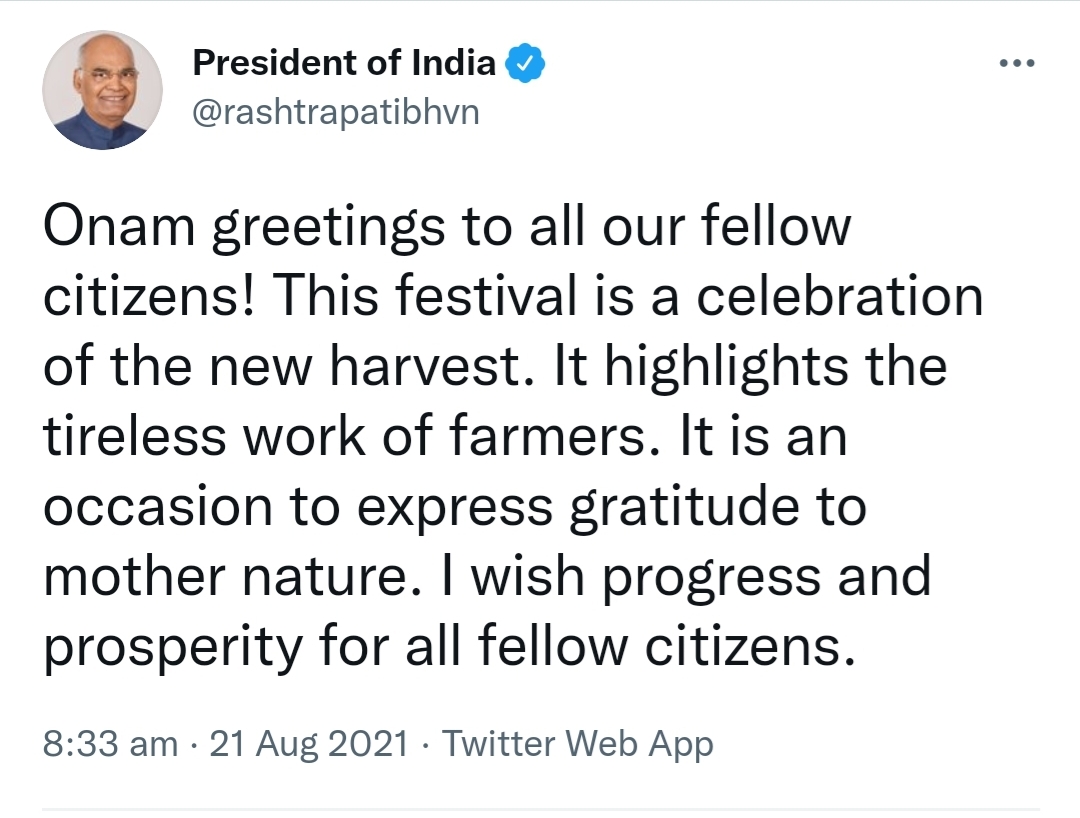
Task: Click the word prosperity in the tweet
Action: [x=173, y=649]
